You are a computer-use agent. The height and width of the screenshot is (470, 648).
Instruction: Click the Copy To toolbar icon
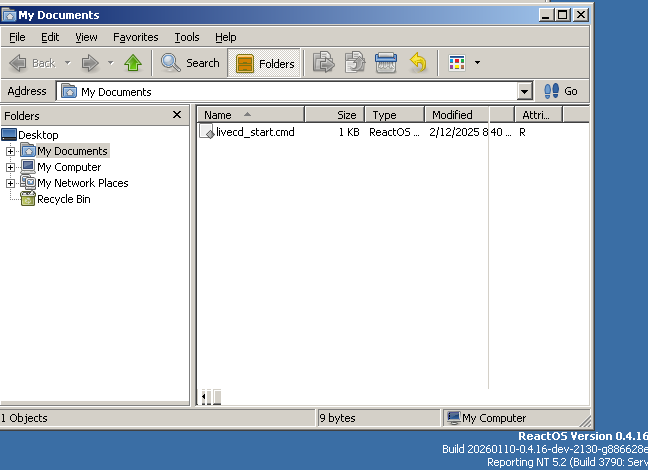coord(355,63)
